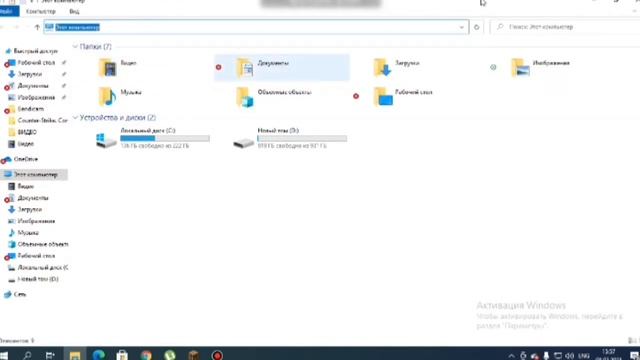The height and width of the screenshot is (360, 640).
Task: Open the taskbar search magnifier
Action: click(27, 356)
